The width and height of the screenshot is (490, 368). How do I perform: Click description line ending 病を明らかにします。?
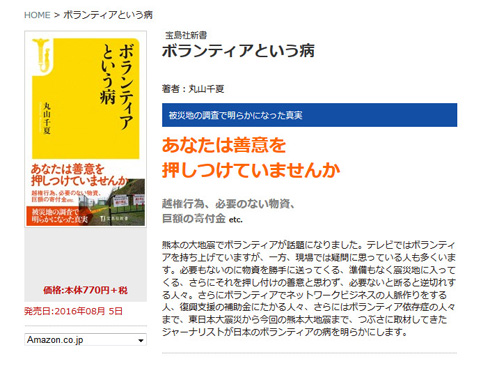pos(285,332)
